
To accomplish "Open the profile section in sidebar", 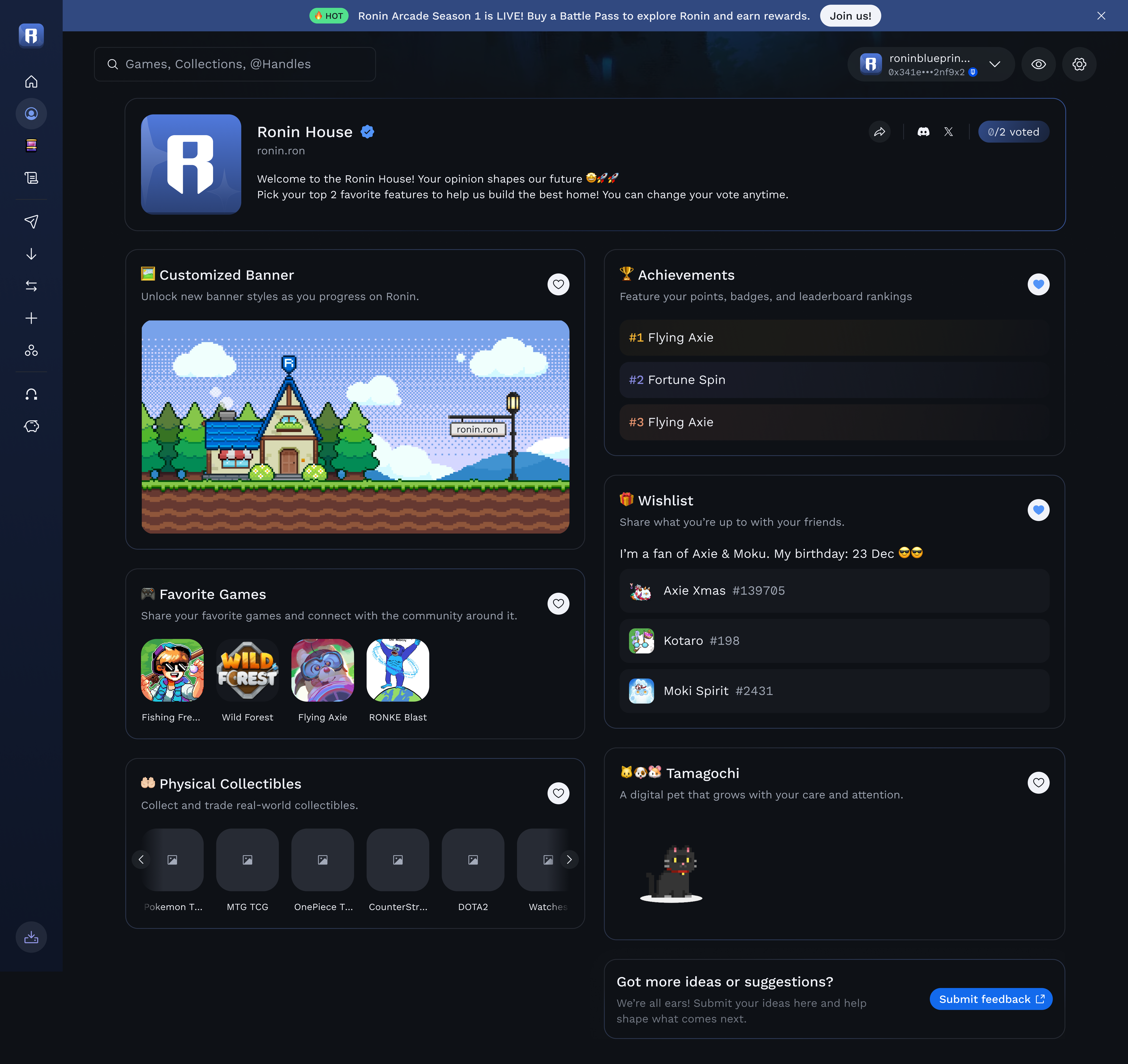I will point(31,113).
